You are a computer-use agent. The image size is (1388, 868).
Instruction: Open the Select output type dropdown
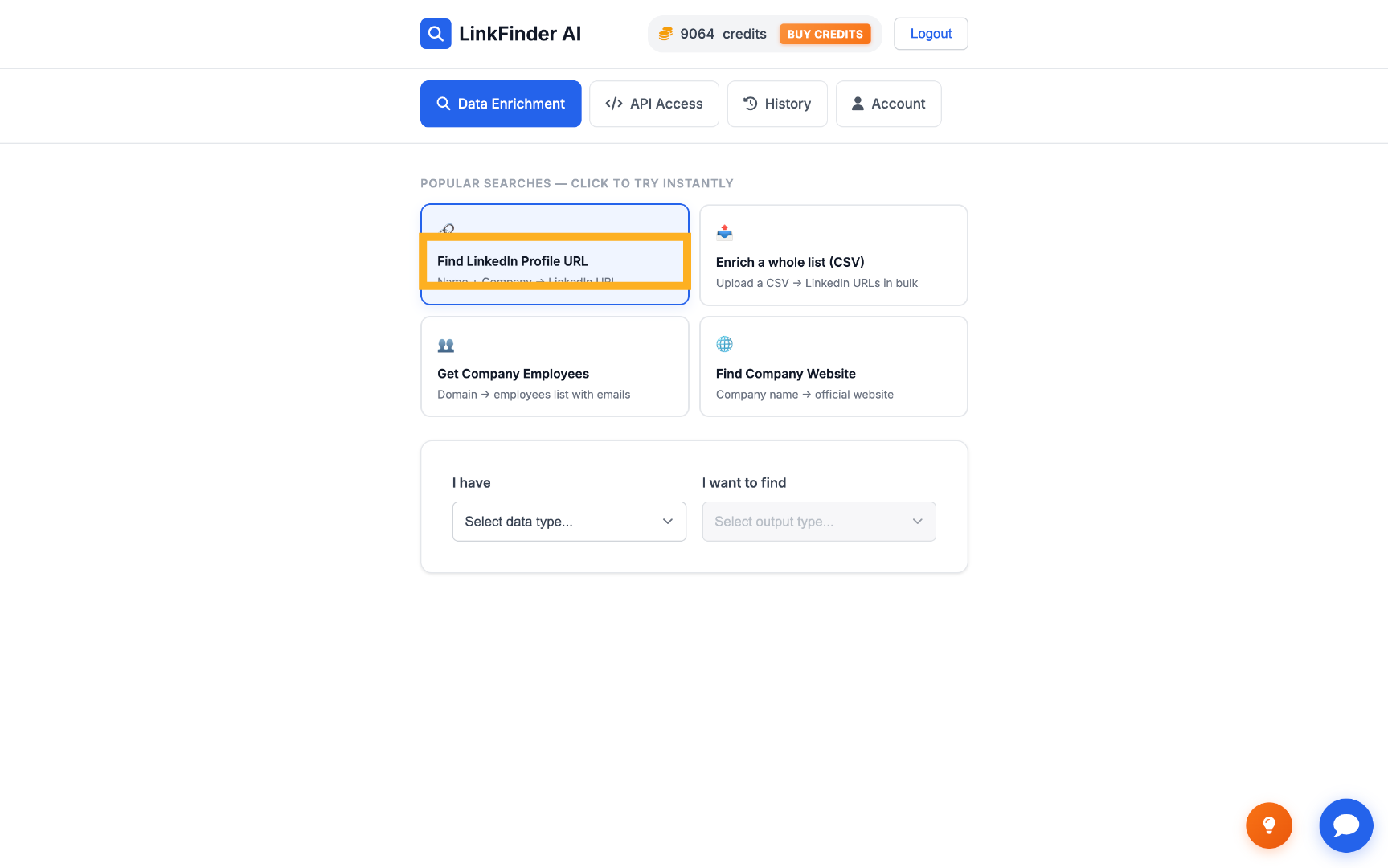[x=819, y=522]
